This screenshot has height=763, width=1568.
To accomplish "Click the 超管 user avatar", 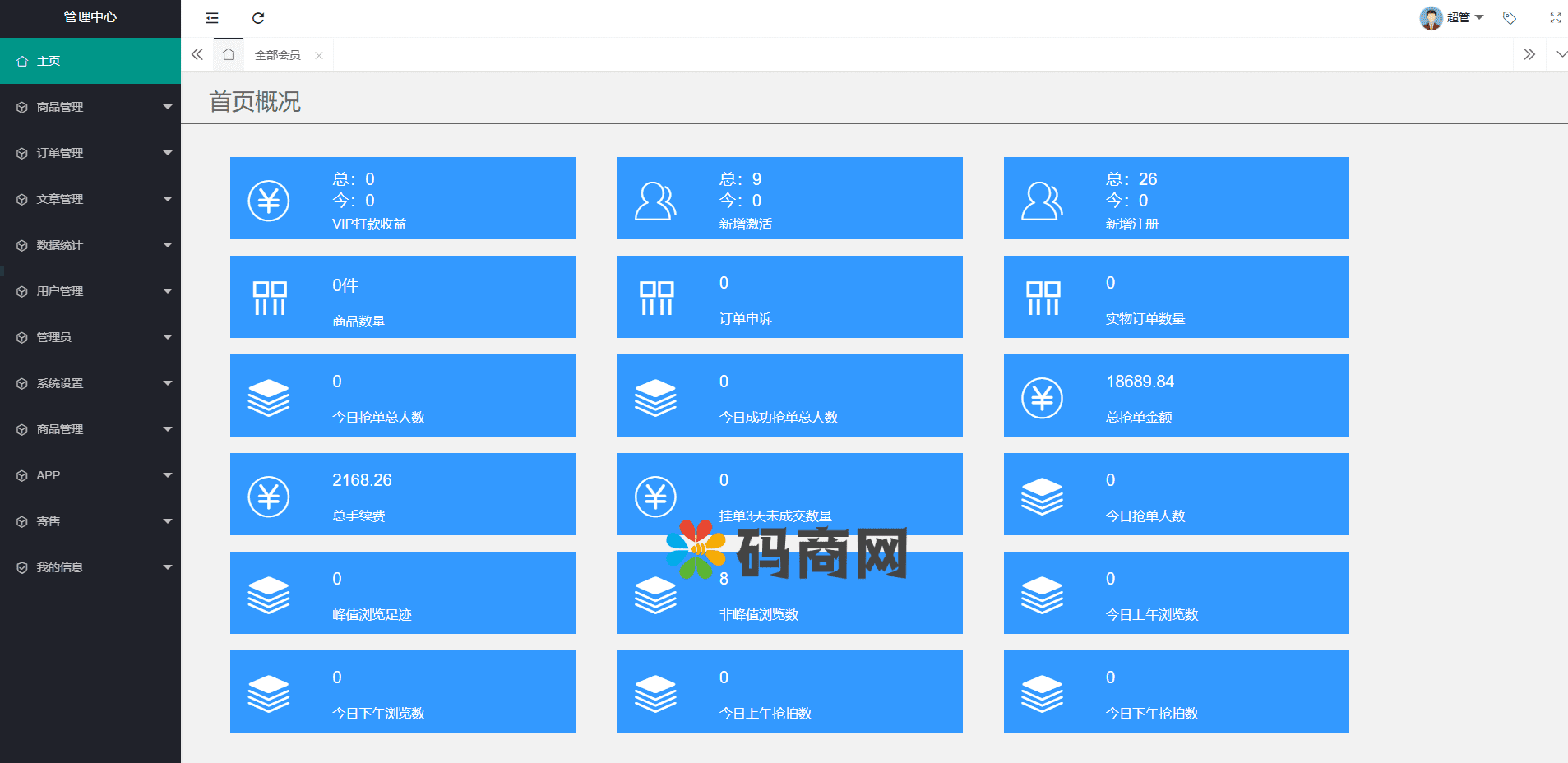I will tap(1431, 18).
